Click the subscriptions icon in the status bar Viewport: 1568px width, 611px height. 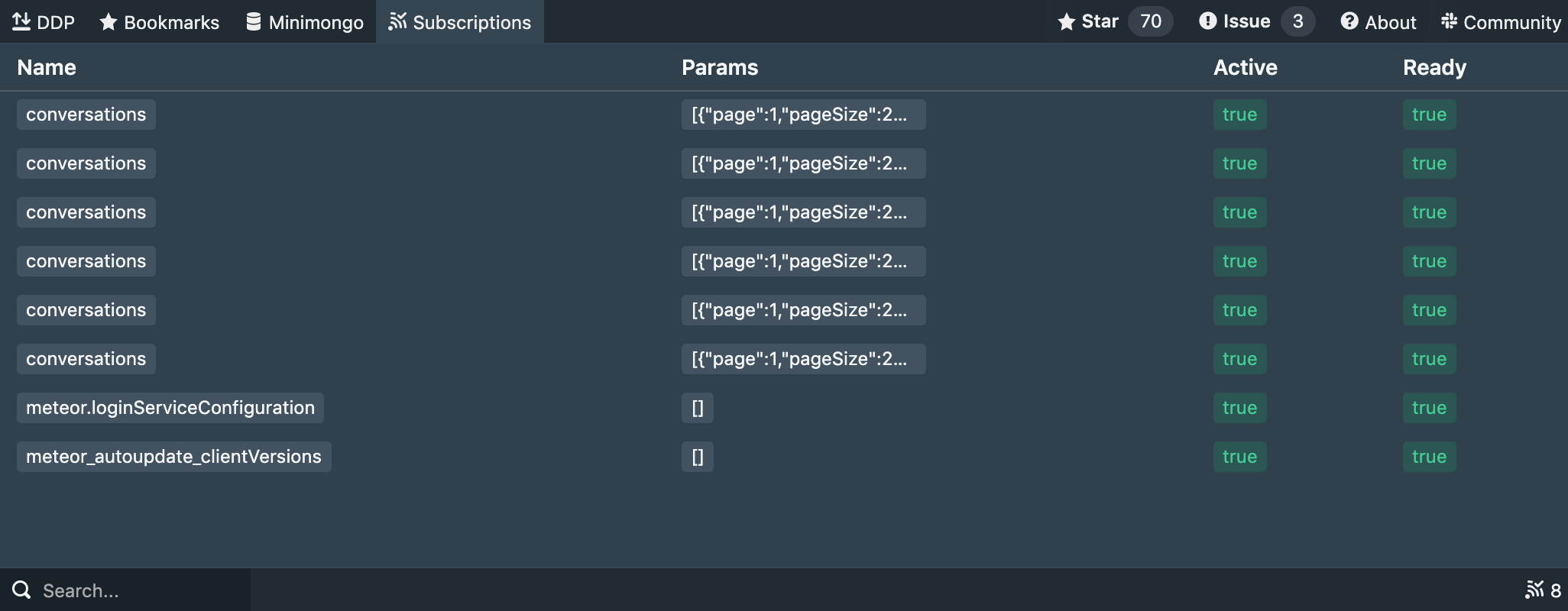[1534, 590]
